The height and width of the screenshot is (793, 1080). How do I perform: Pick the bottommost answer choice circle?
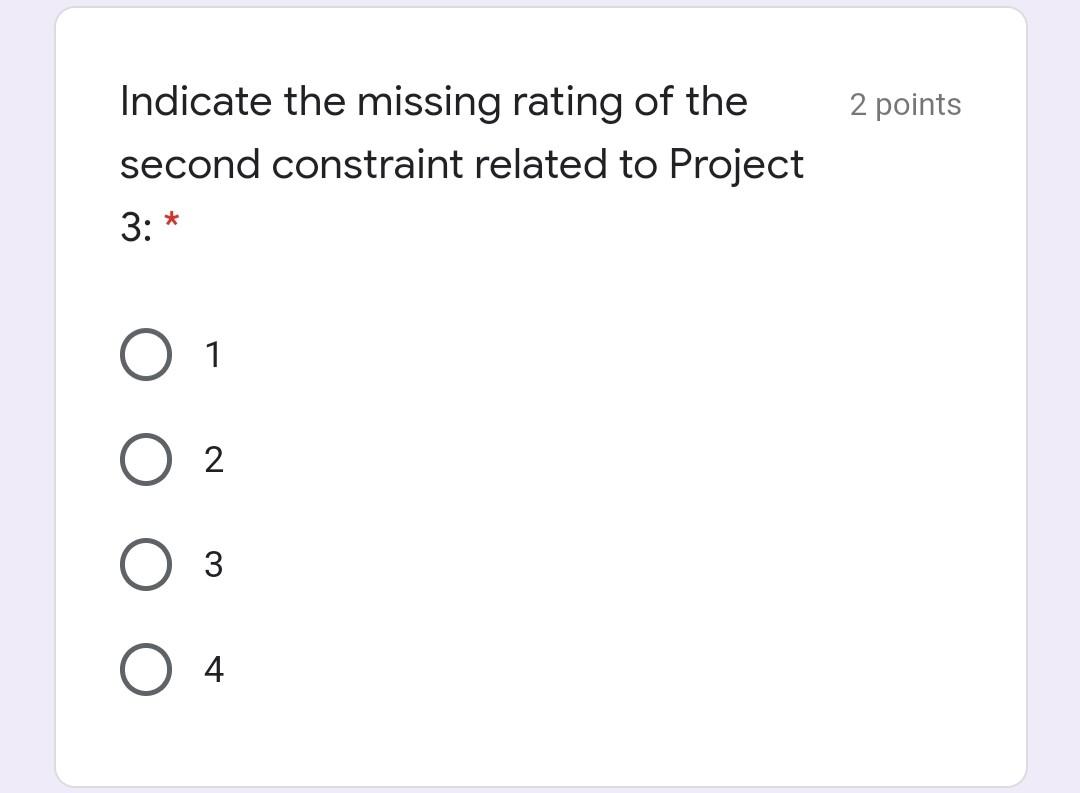[145, 669]
